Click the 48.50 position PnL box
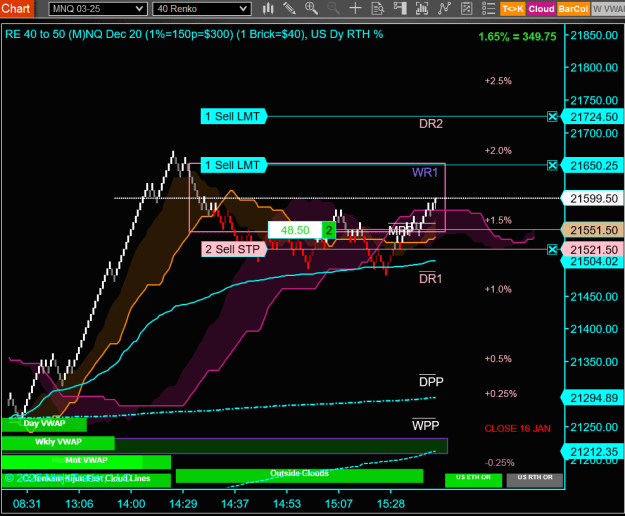The image size is (625, 516). [x=295, y=230]
